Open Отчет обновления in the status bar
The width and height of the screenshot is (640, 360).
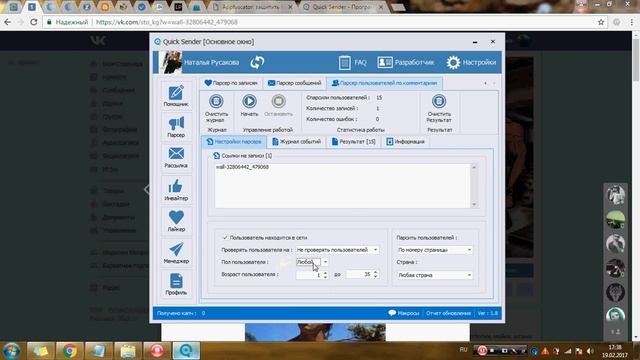point(448,313)
